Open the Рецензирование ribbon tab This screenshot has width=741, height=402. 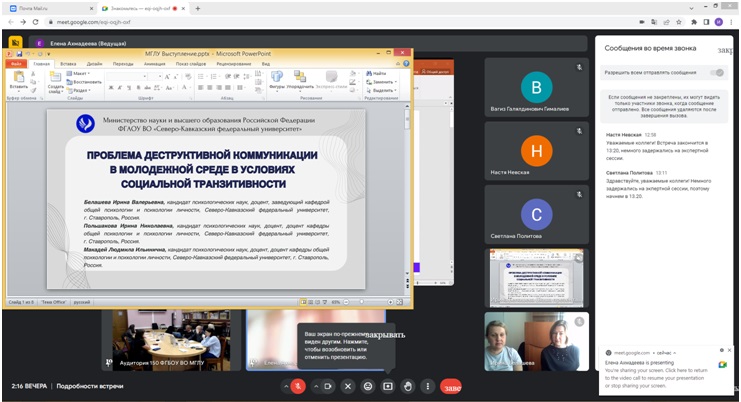pyautogui.click(x=234, y=64)
